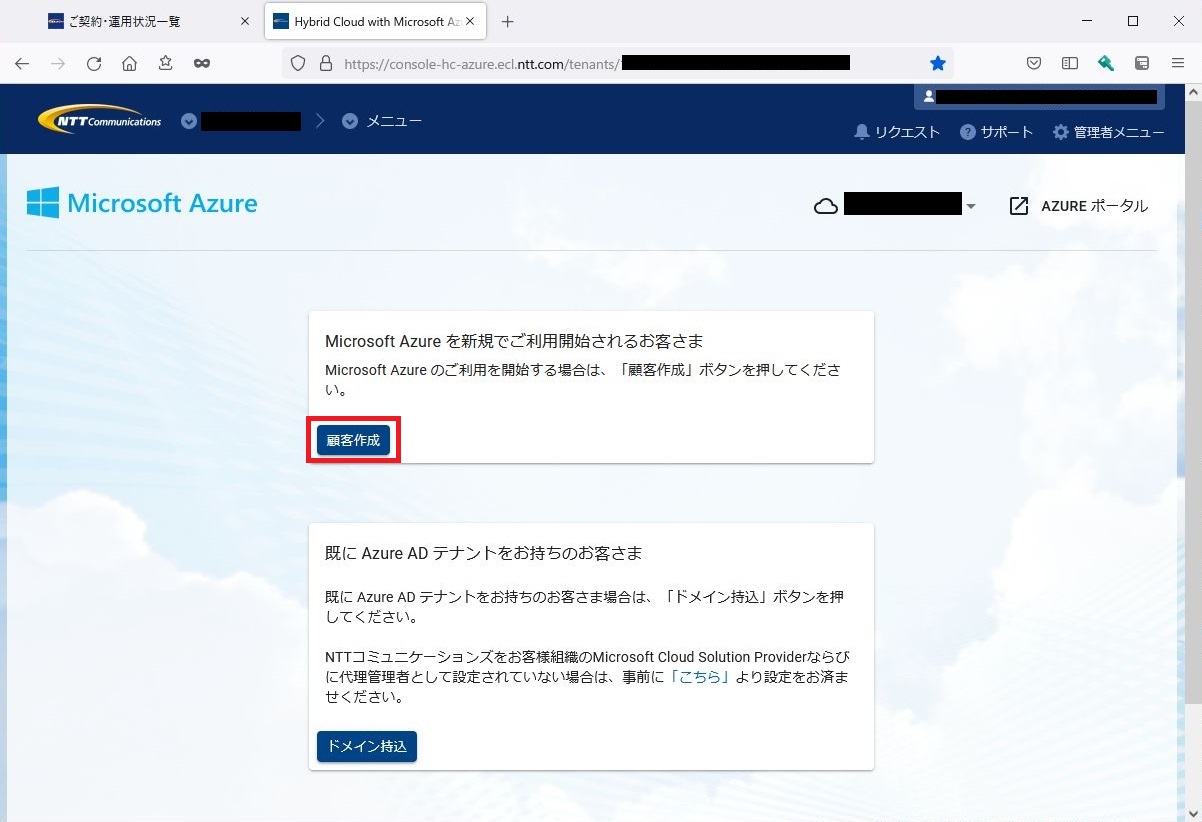Open the shield tracking protection icon
The width and height of the screenshot is (1202, 822).
pos(297,63)
